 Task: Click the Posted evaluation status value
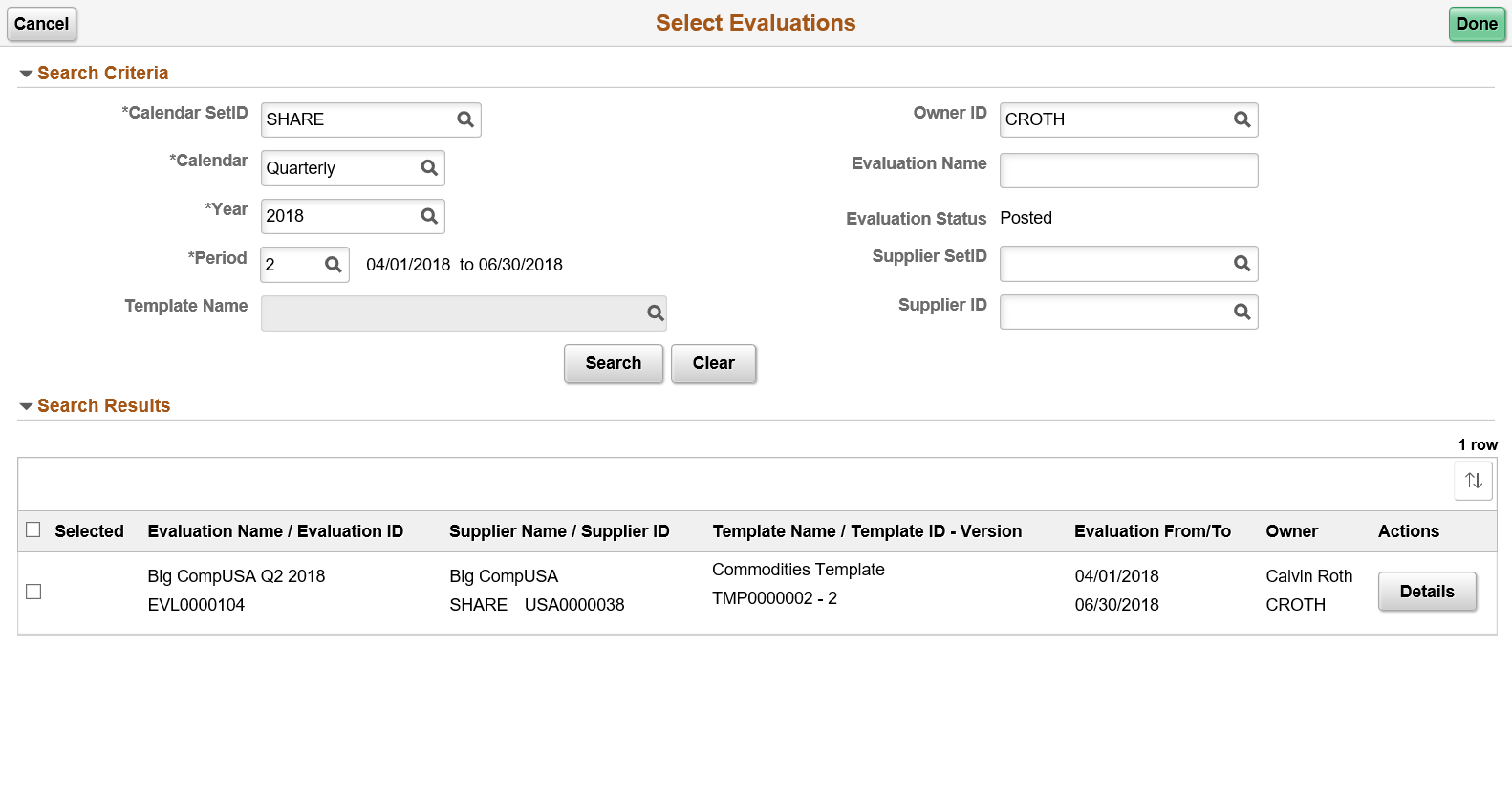[x=1026, y=218]
